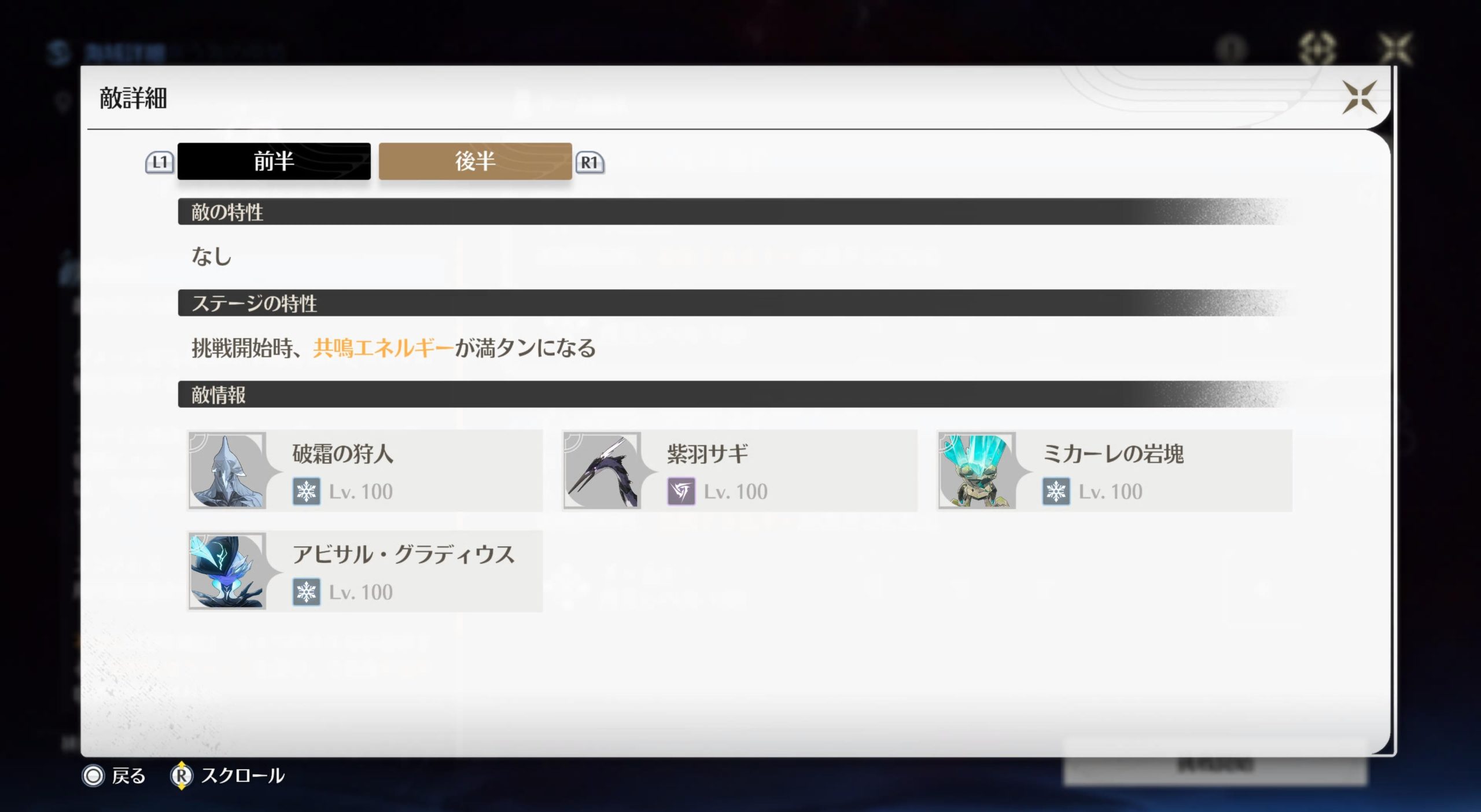
Task: Click the ice element icon under ミカーレの岩塊
Action: (1056, 492)
